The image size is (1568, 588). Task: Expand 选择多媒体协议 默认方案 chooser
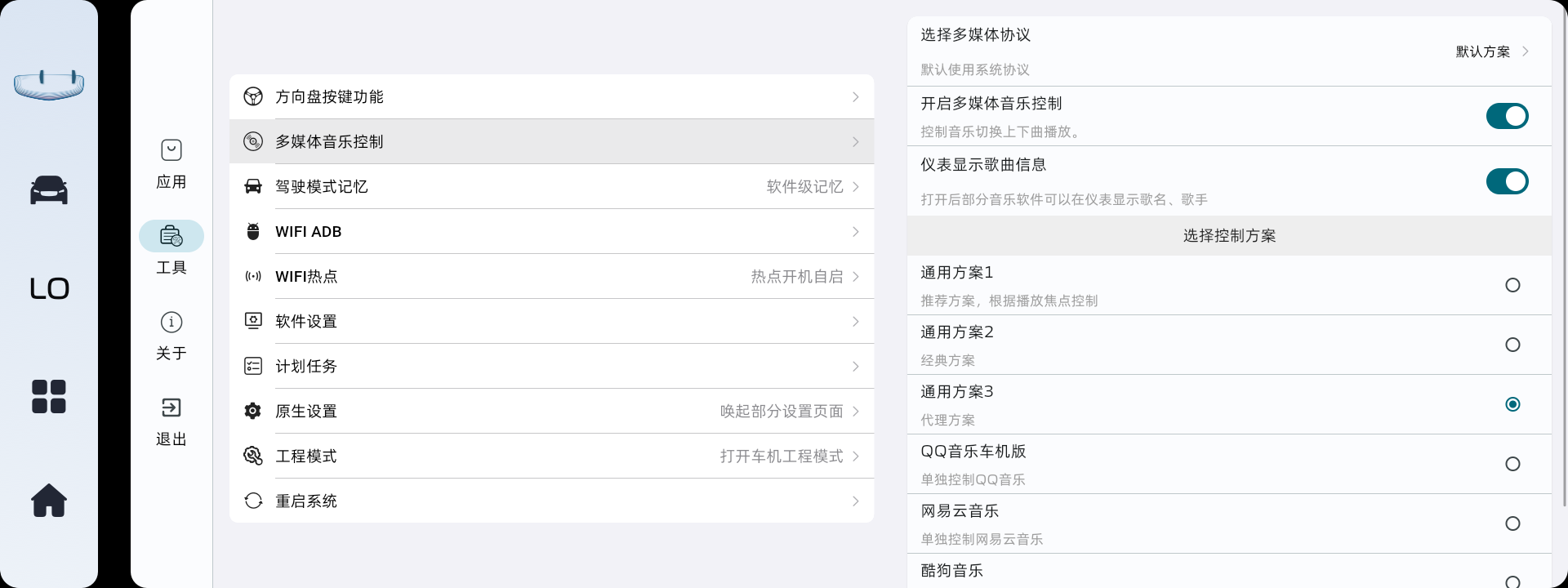1491,51
